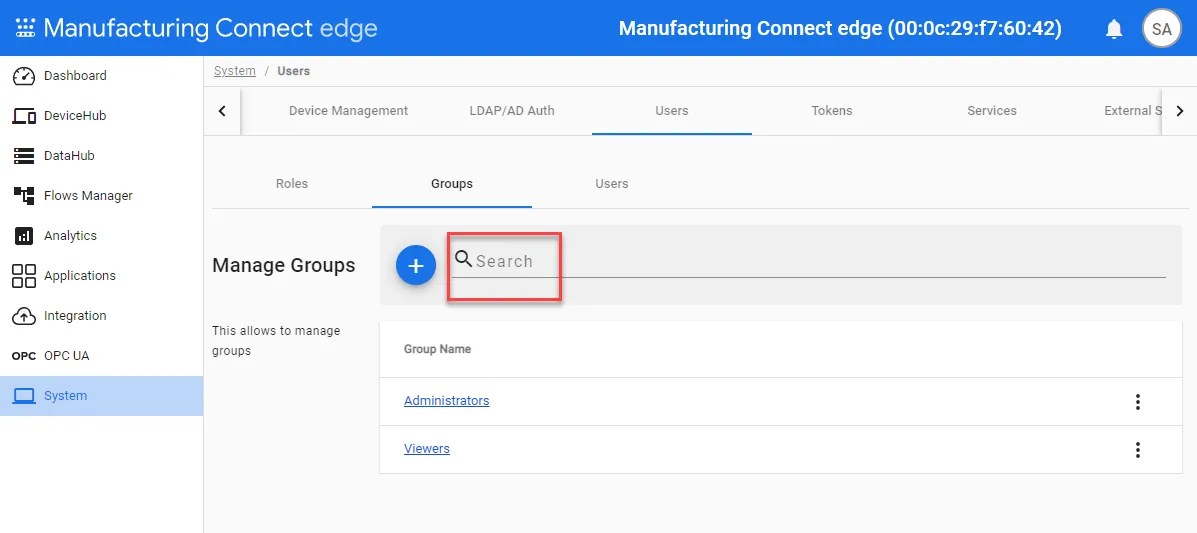This screenshot has width=1197, height=533.
Task: Click 'This allows to manage groups' description
Action: click(276, 341)
